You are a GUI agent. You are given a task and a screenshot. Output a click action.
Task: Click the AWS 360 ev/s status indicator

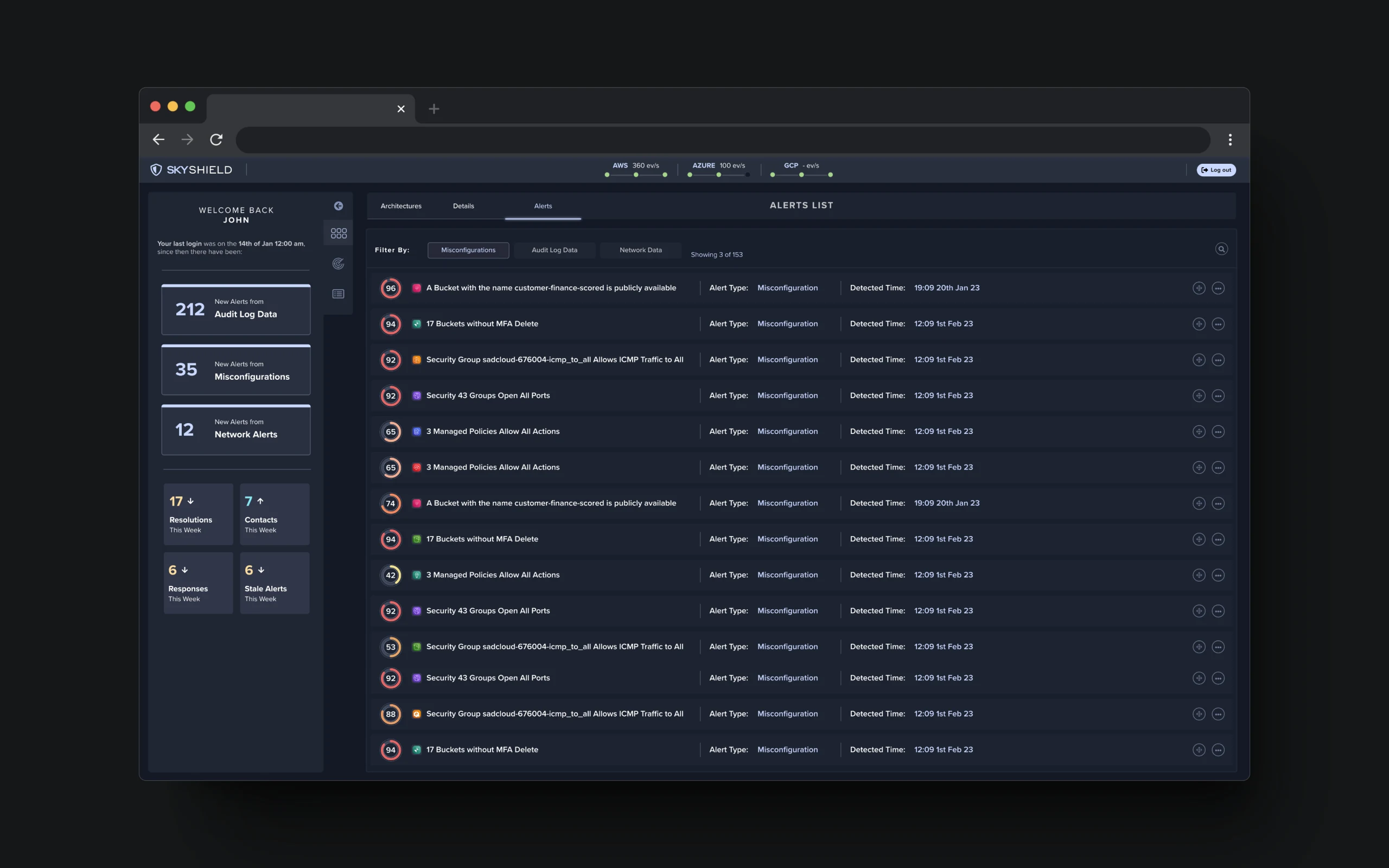pos(636,169)
